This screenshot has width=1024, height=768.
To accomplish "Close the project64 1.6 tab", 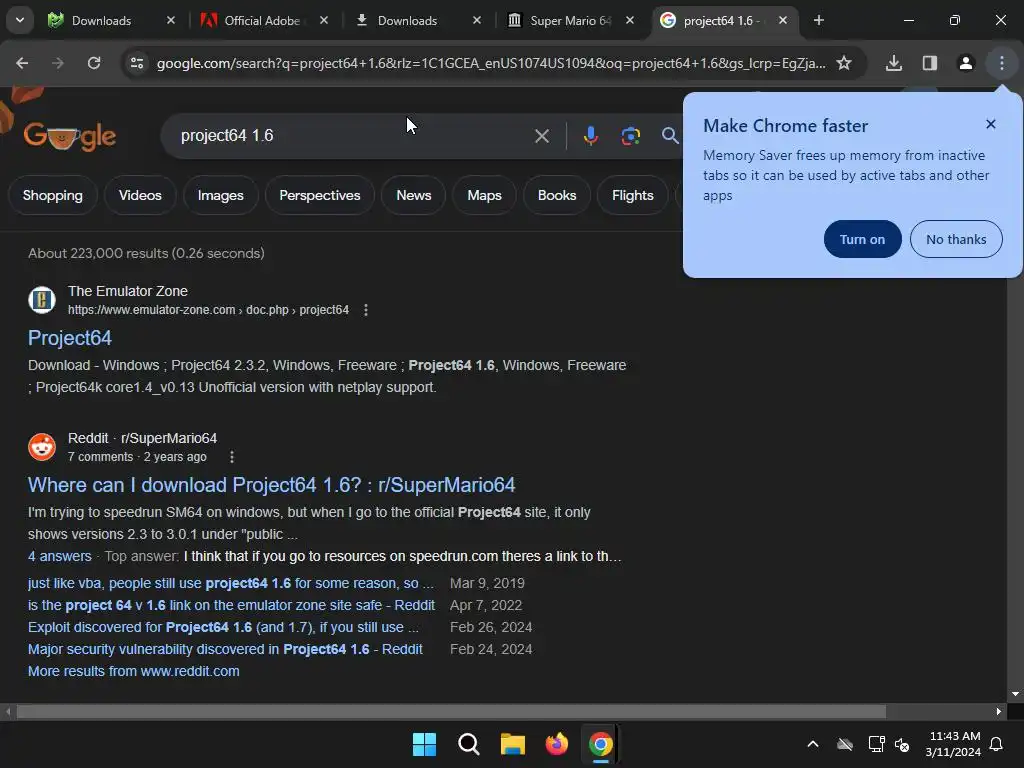I will click(782, 20).
